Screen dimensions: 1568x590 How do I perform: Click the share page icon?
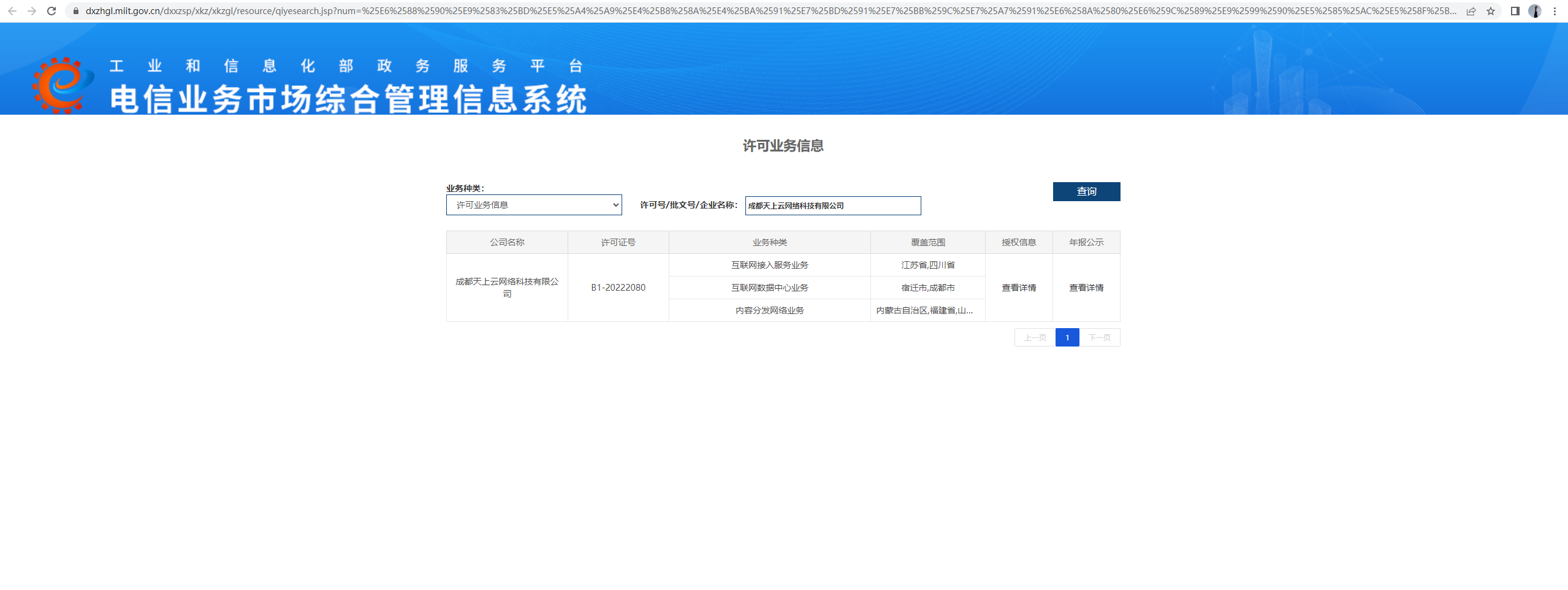(x=1471, y=11)
